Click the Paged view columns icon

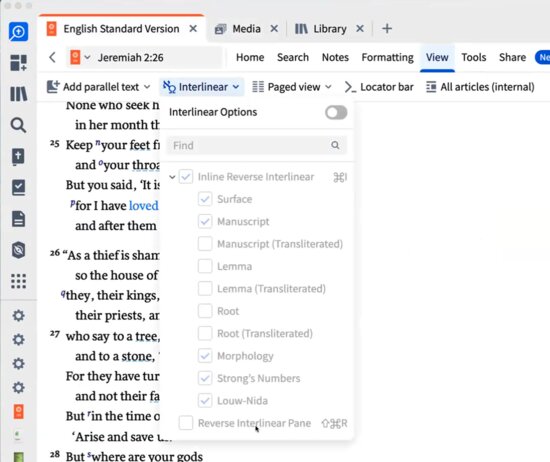258,87
